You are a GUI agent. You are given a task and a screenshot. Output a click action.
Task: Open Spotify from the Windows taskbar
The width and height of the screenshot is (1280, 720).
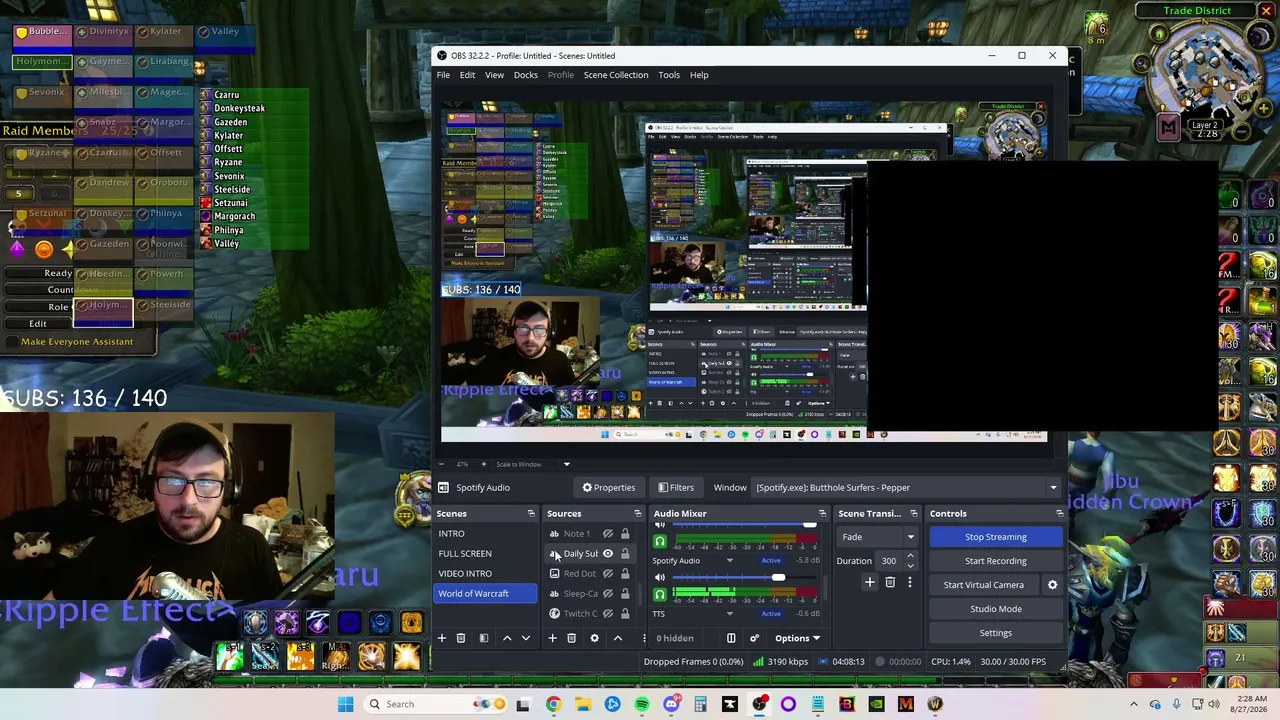coord(642,704)
